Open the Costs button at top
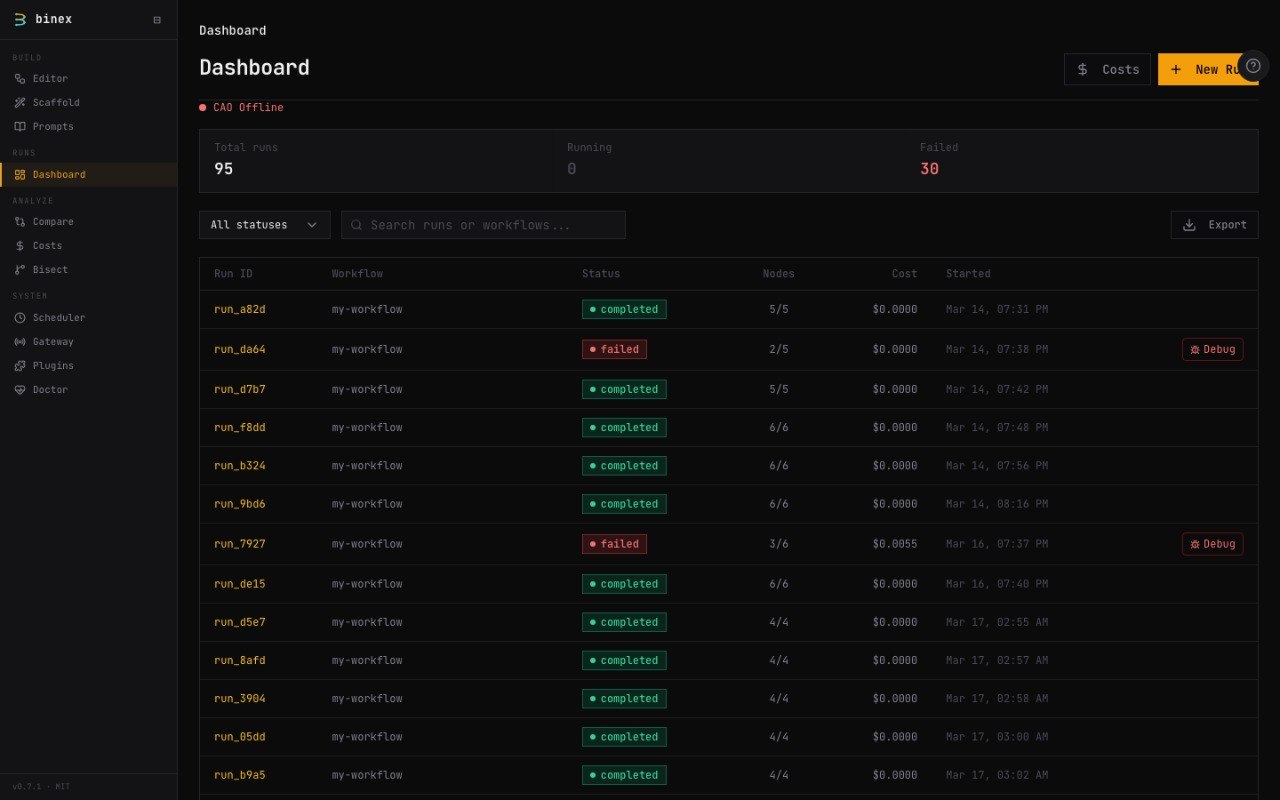The width and height of the screenshot is (1280, 800). click(1107, 69)
